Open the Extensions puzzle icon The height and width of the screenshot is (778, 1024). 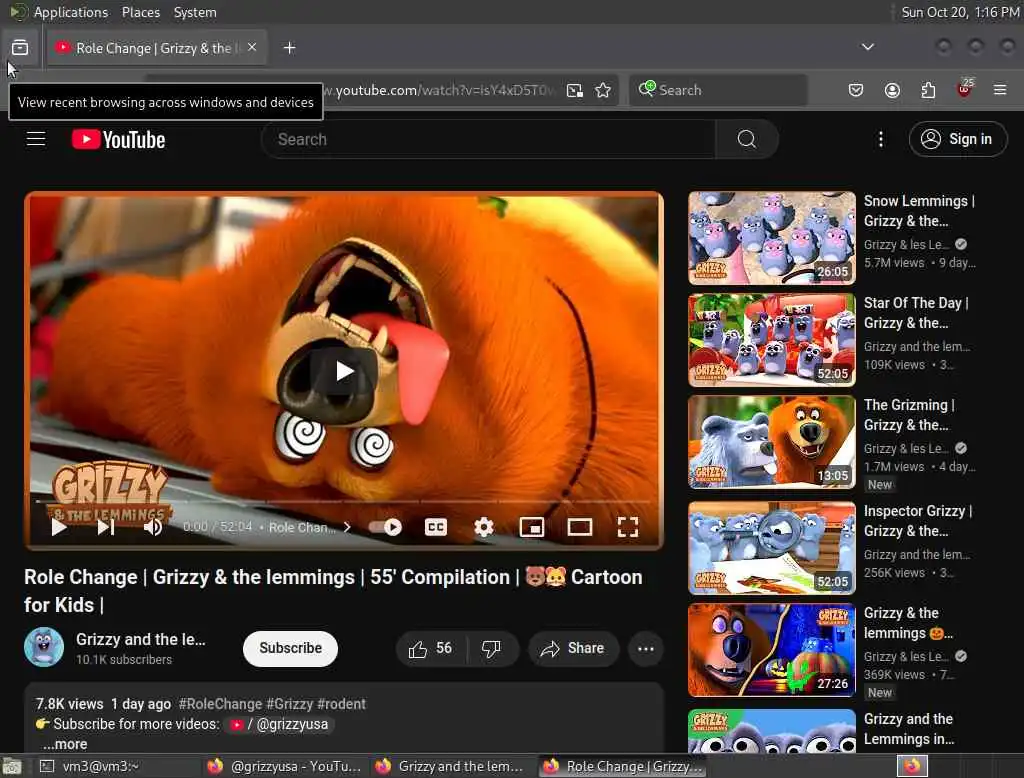pyautogui.click(x=928, y=90)
